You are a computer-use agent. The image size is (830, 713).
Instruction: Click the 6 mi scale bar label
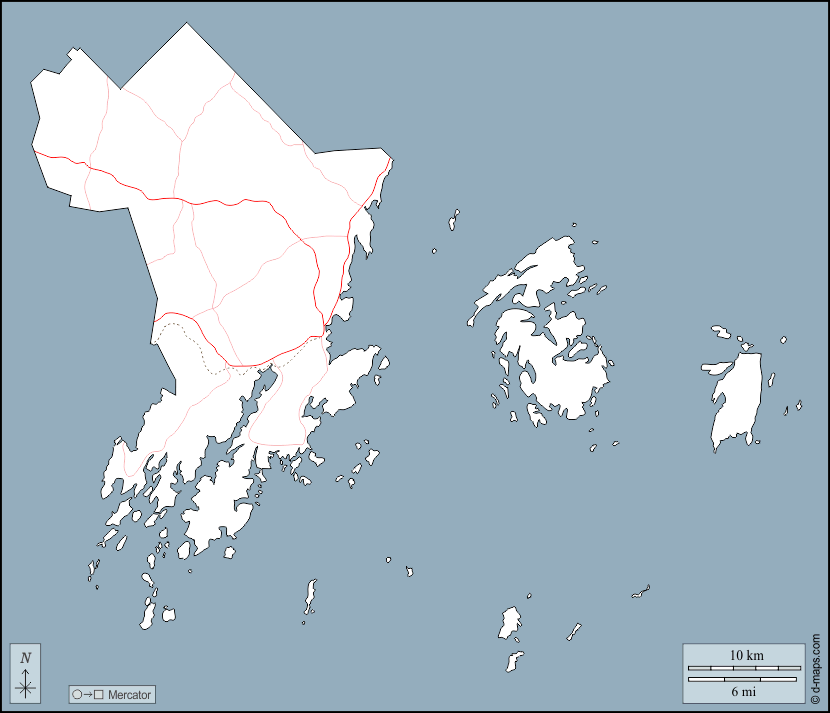[x=746, y=691]
